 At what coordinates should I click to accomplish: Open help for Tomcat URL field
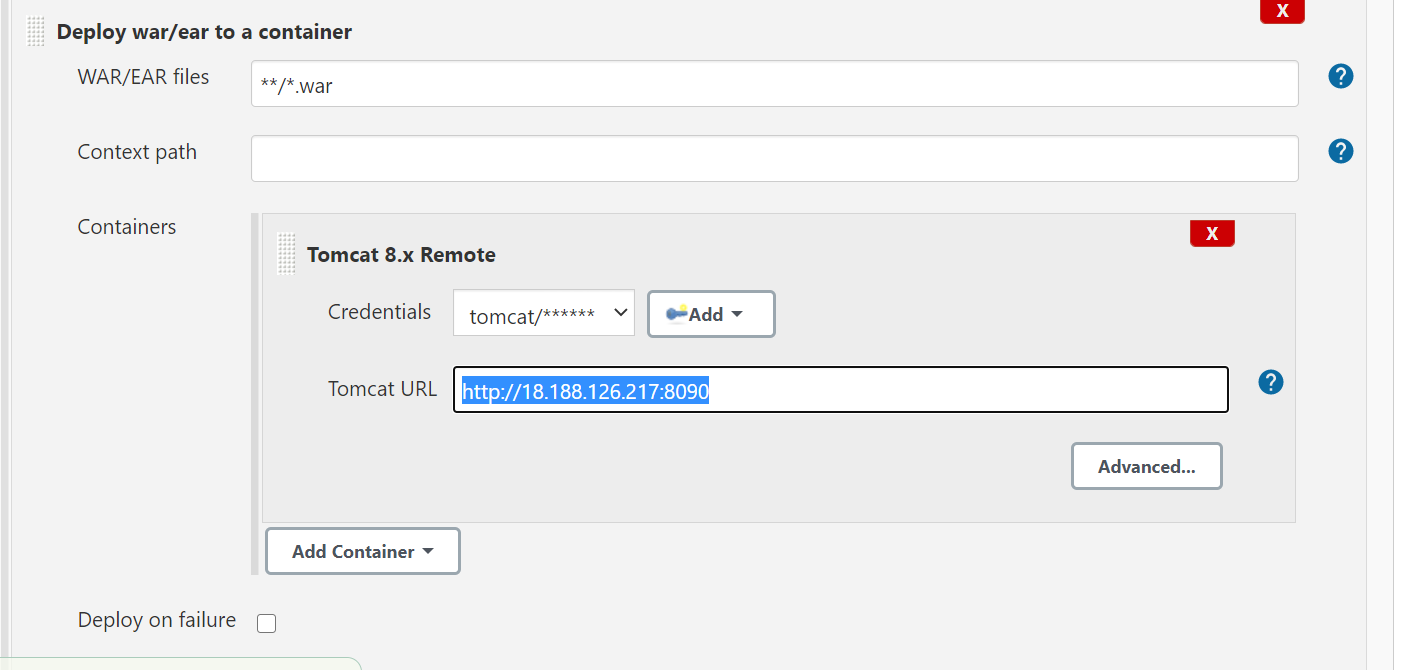[x=1271, y=382]
